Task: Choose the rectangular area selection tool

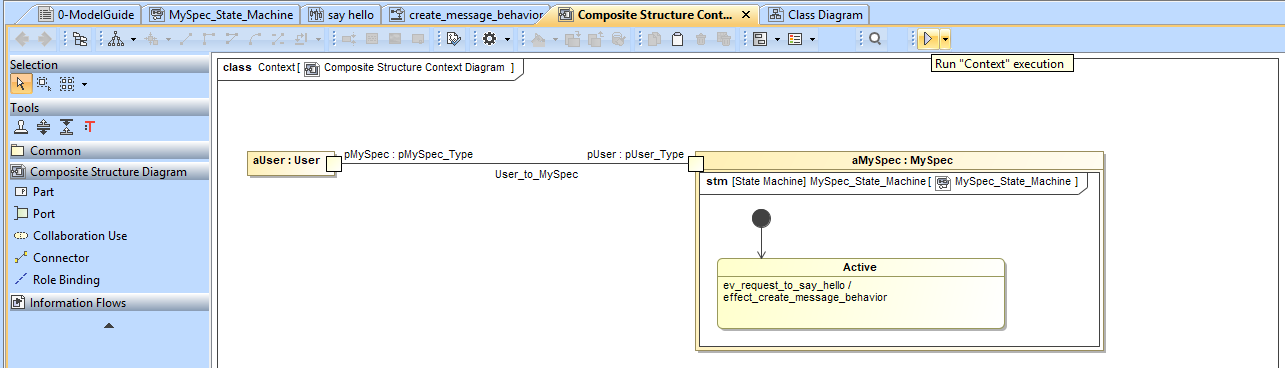Action: point(43,84)
